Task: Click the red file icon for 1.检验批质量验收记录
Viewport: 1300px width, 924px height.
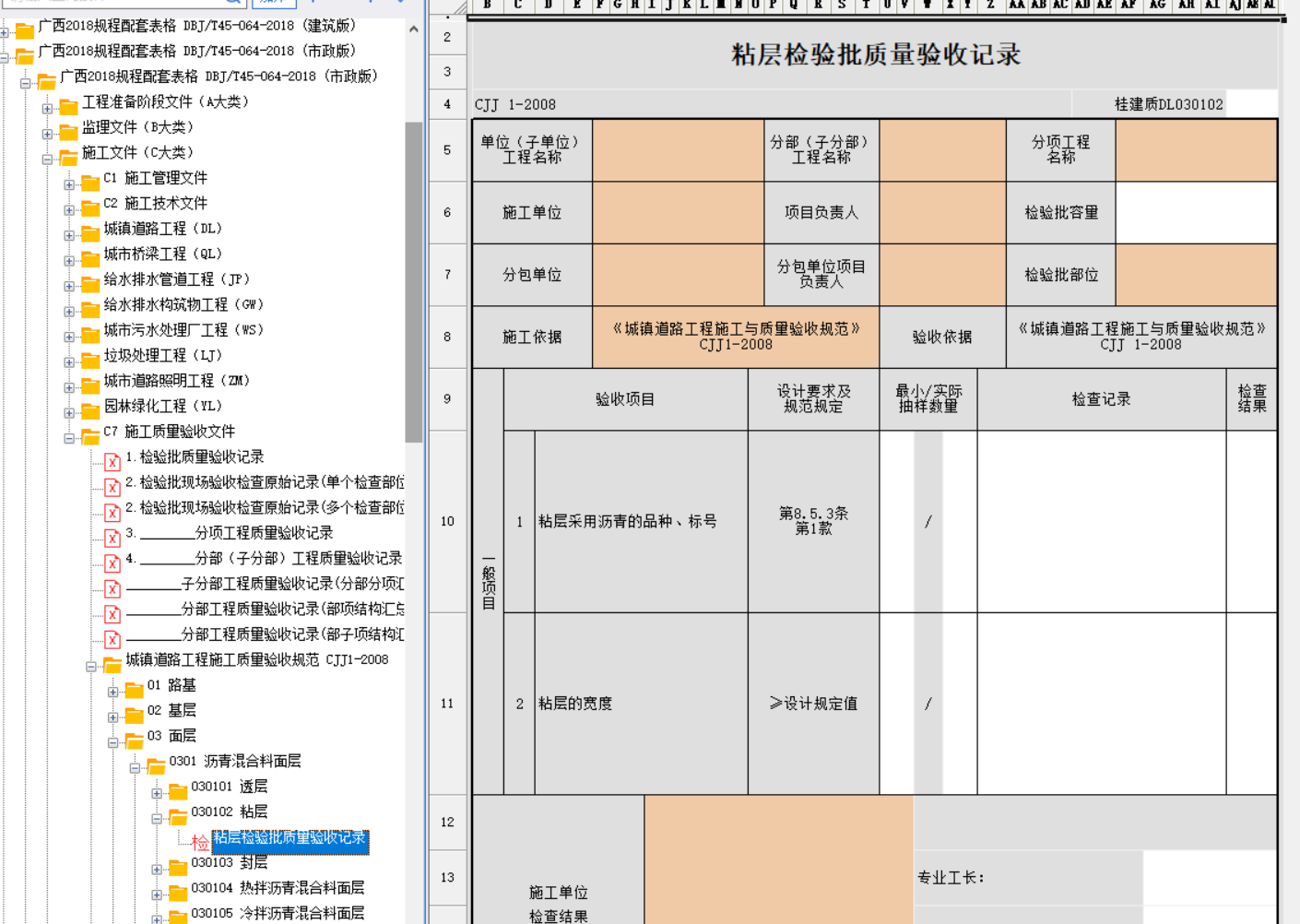Action: pos(112,461)
